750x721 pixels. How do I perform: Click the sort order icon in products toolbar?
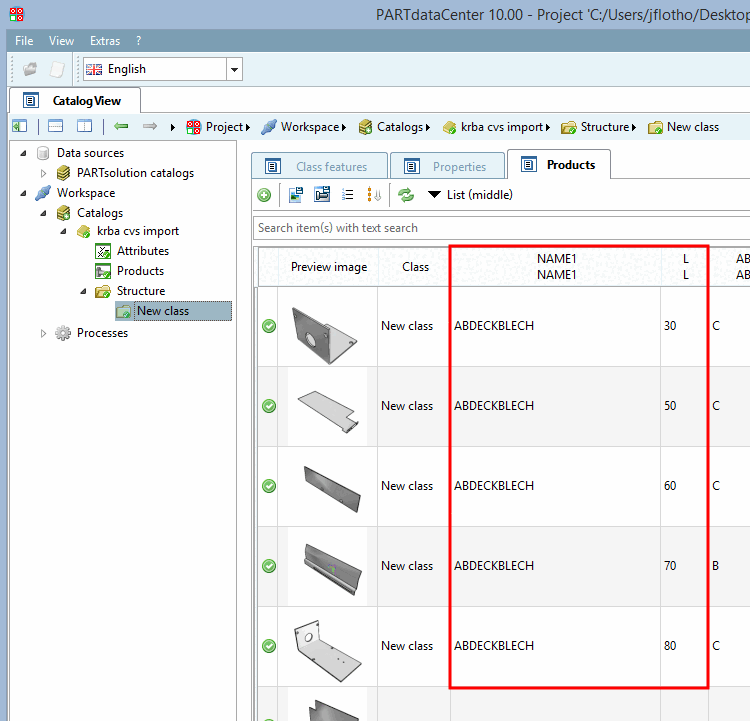tap(374, 195)
